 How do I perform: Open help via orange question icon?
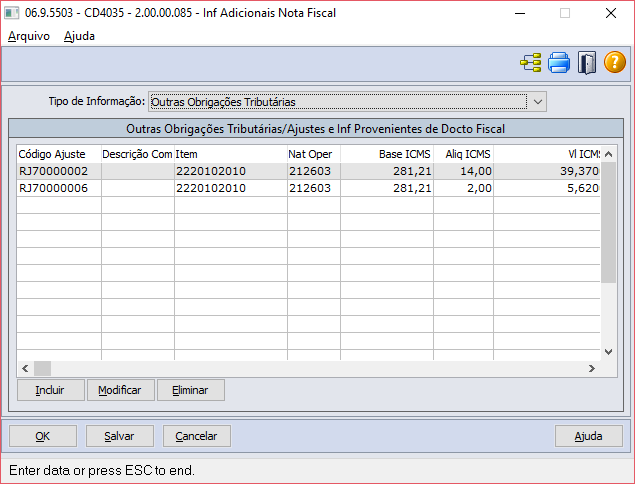click(x=615, y=63)
